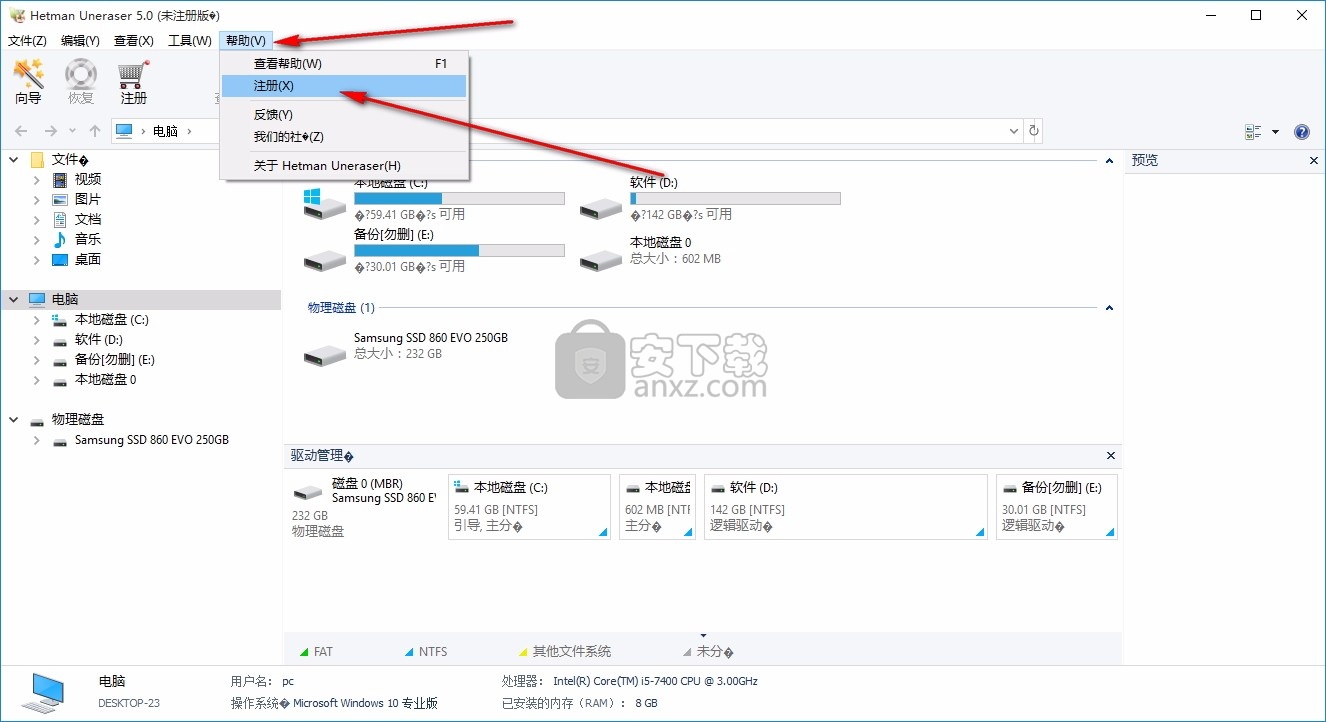Viewport: 1326px width, 722px height.
Task: Select 音乐 folder in tree
Action: [x=88, y=239]
